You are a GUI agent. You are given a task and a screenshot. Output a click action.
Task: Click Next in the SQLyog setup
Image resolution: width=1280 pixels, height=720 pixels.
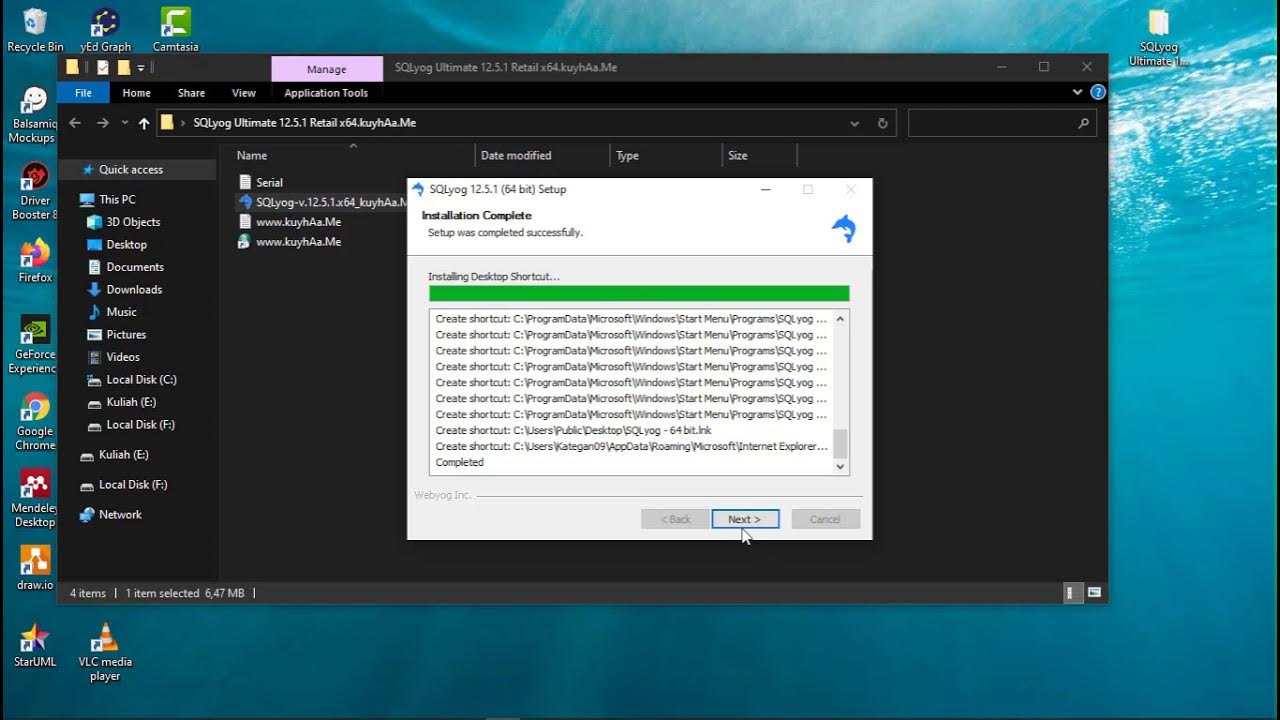click(x=745, y=519)
